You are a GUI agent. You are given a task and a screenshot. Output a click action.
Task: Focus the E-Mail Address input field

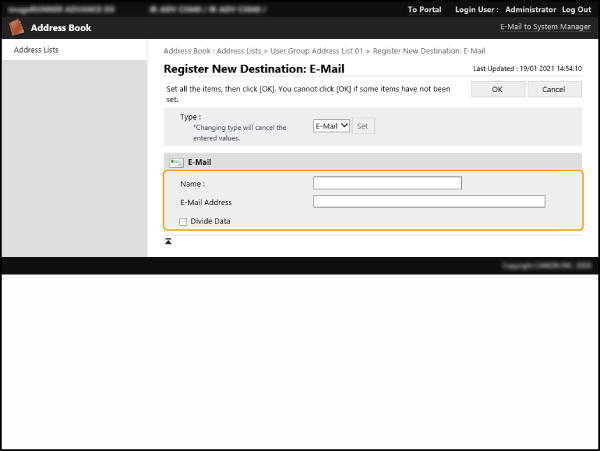tap(428, 201)
